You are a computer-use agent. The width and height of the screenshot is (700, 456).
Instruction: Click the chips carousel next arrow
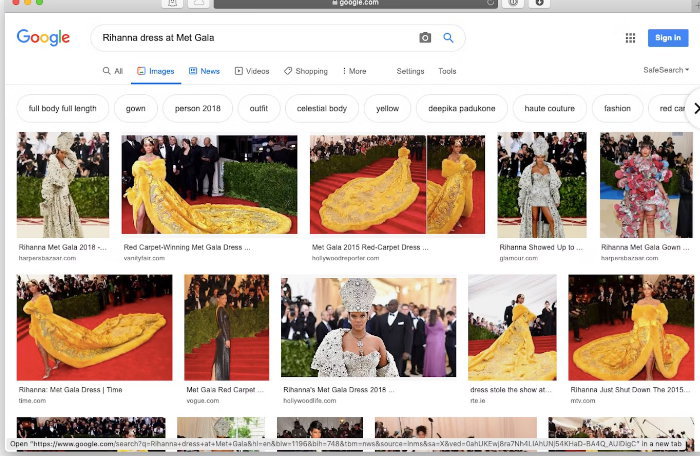(x=696, y=108)
